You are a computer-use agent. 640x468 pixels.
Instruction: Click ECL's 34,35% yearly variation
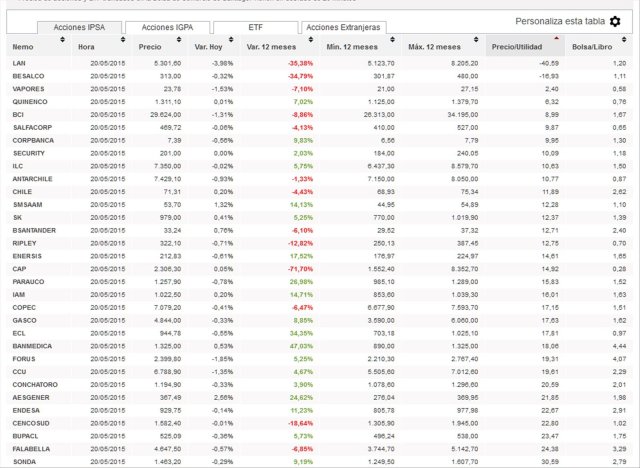click(301, 333)
